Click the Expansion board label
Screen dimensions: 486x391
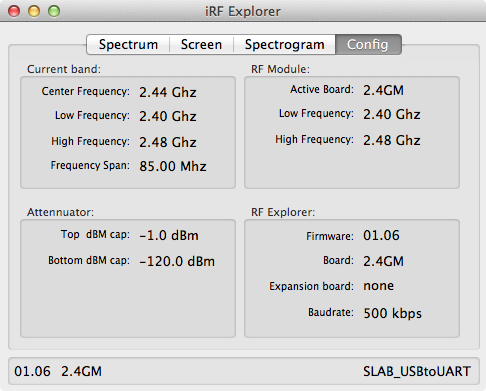[x=311, y=286]
